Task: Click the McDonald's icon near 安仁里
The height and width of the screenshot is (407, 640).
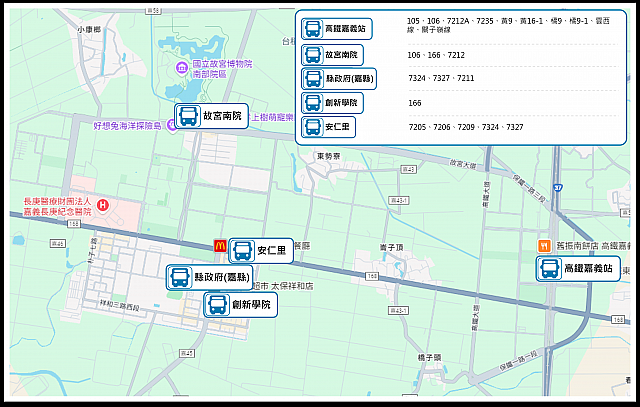Action: pyautogui.click(x=220, y=246)
